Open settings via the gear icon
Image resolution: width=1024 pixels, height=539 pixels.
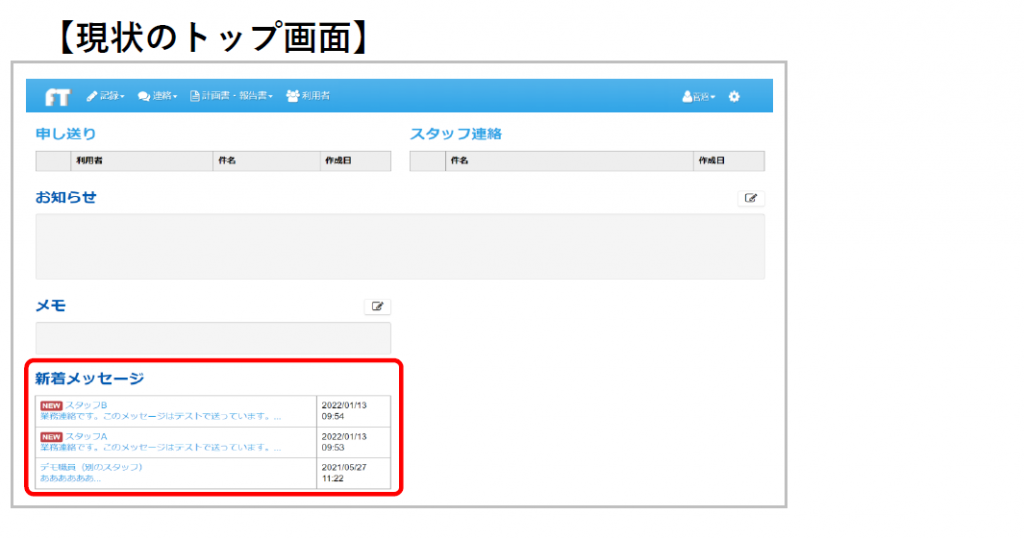pyautogui.click(x=734, y=96)
